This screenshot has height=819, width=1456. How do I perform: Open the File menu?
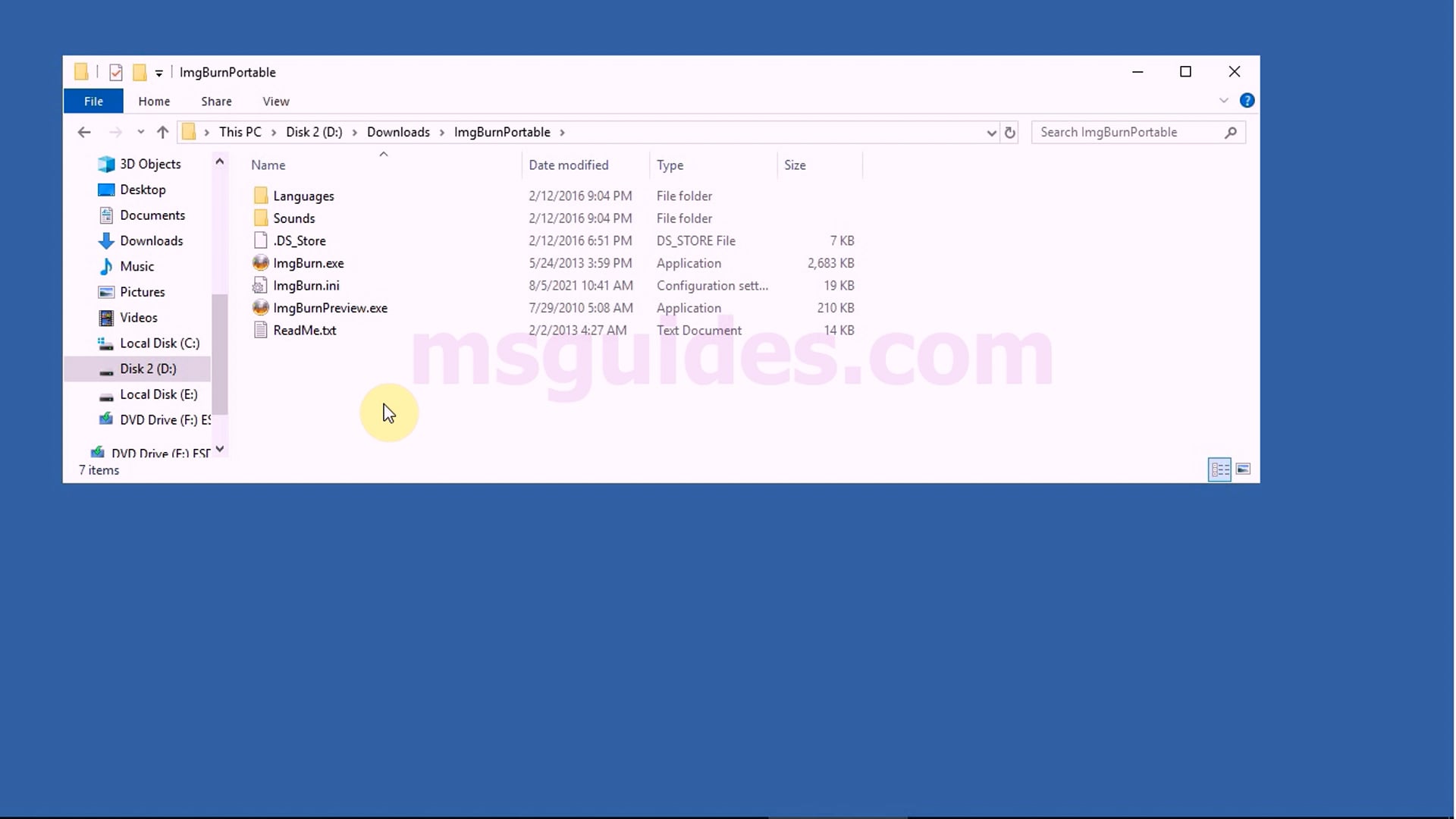tap(93, 101)
